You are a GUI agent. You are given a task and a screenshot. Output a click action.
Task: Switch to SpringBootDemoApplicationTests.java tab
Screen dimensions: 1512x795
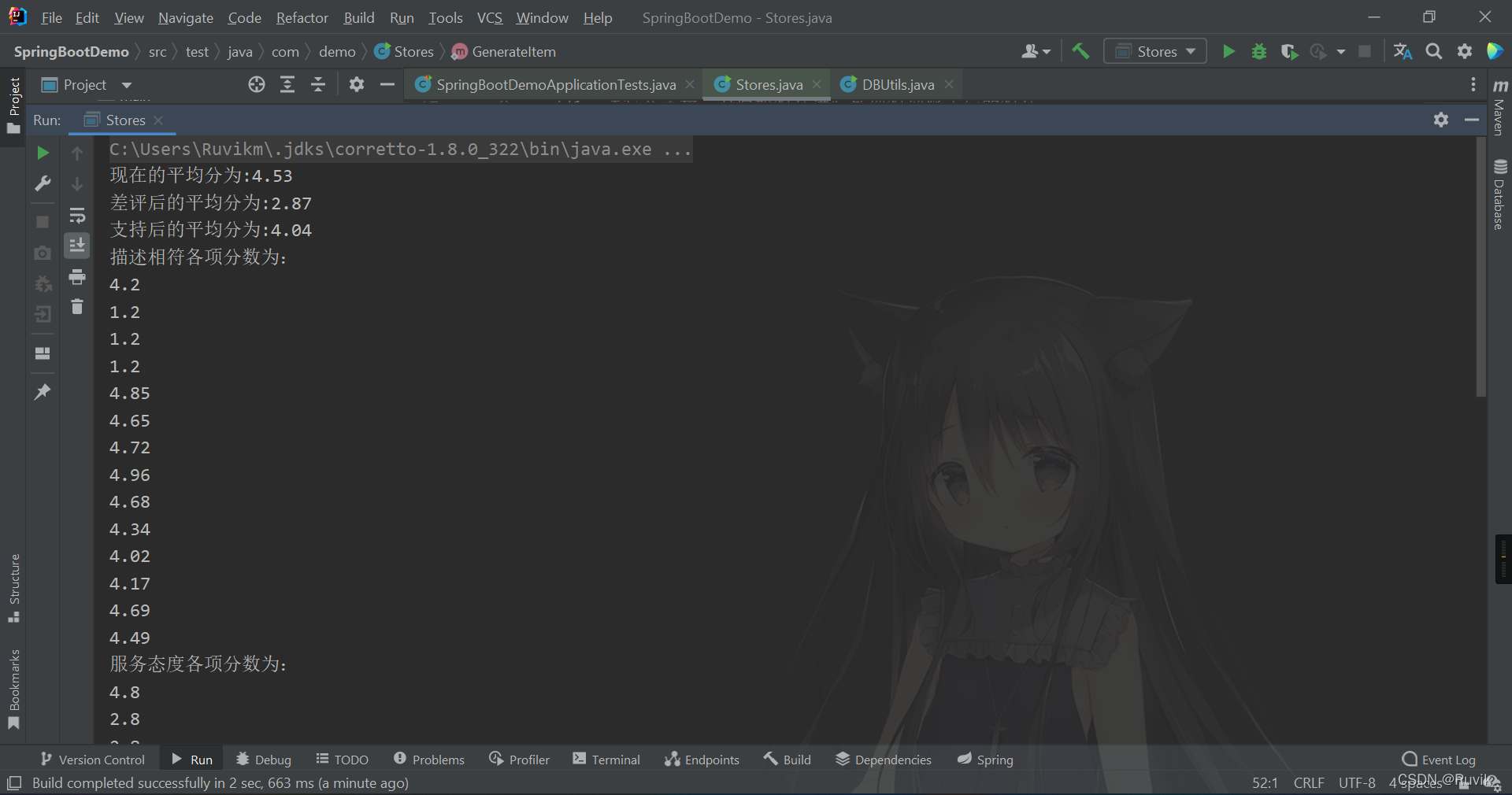555,84
